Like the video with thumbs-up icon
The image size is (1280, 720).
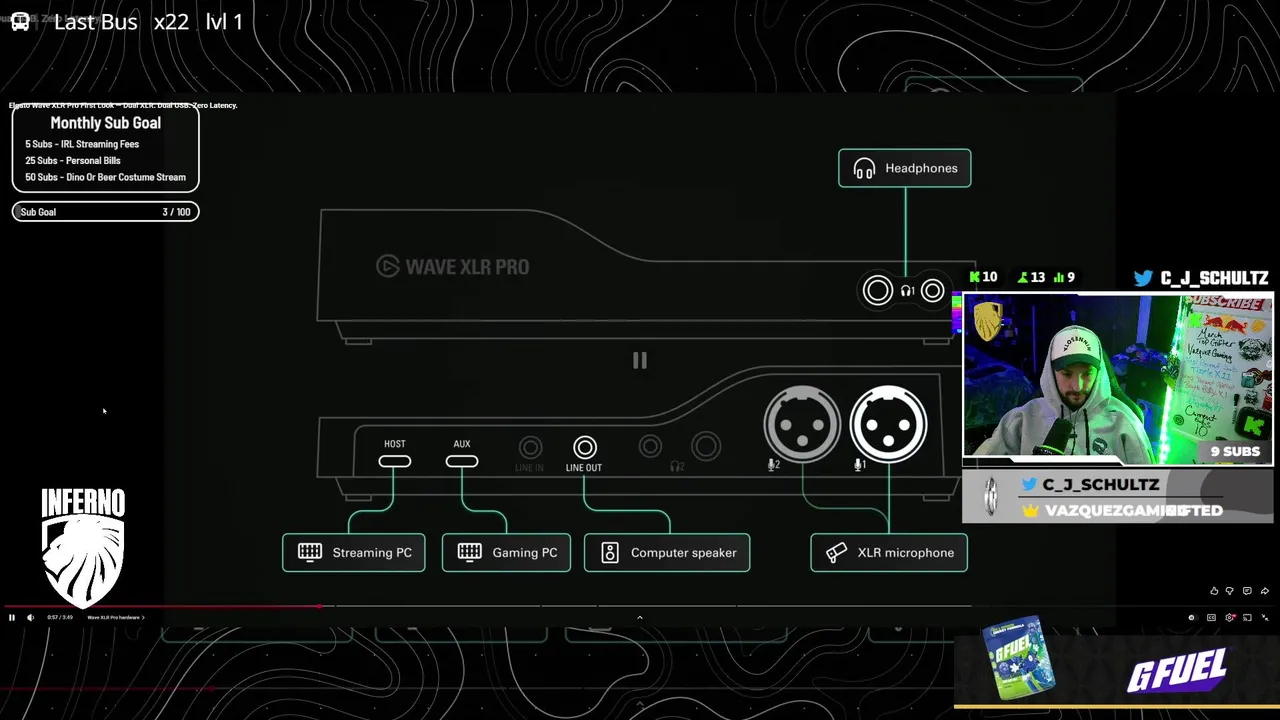[1214, 591]
